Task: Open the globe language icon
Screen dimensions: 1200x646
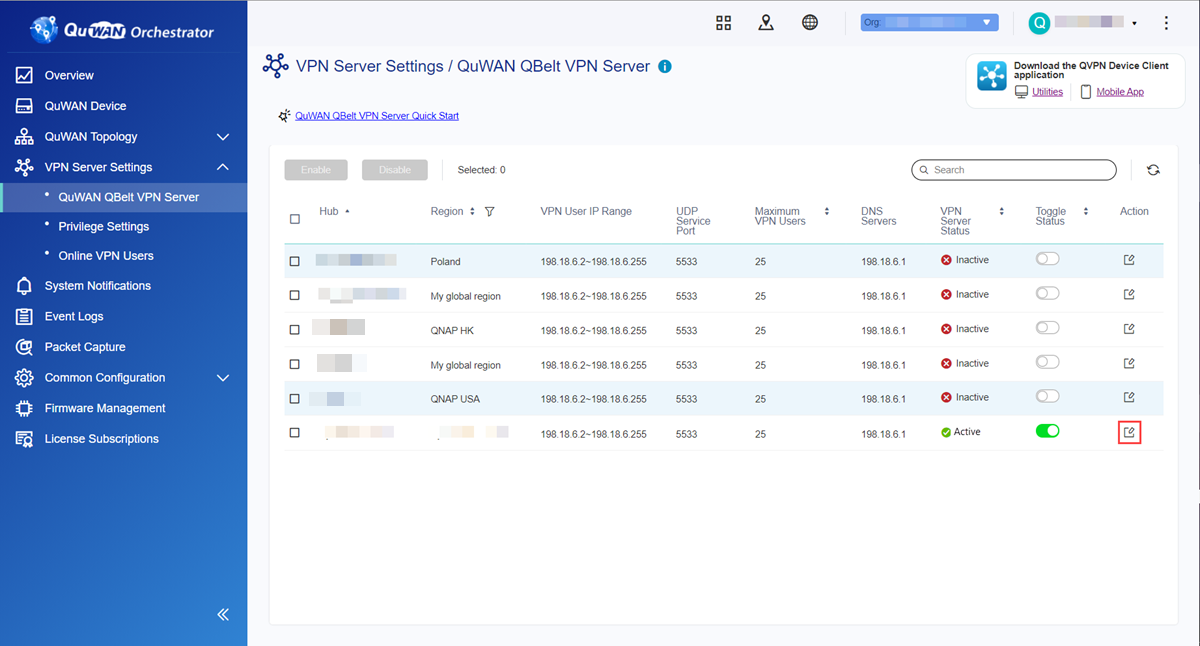Action: tap(810, 23)
